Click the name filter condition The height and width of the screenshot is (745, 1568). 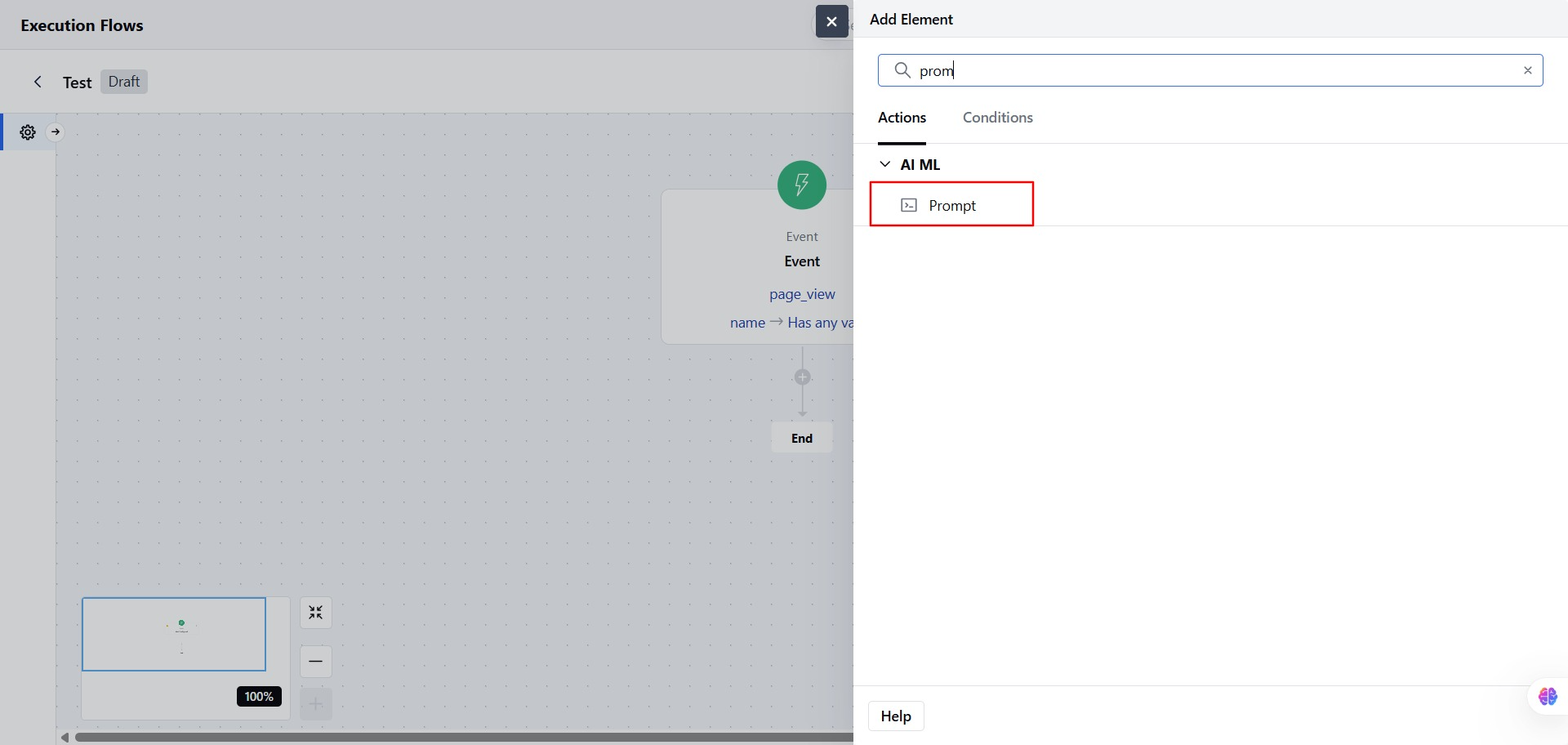[x=791, y=323]
